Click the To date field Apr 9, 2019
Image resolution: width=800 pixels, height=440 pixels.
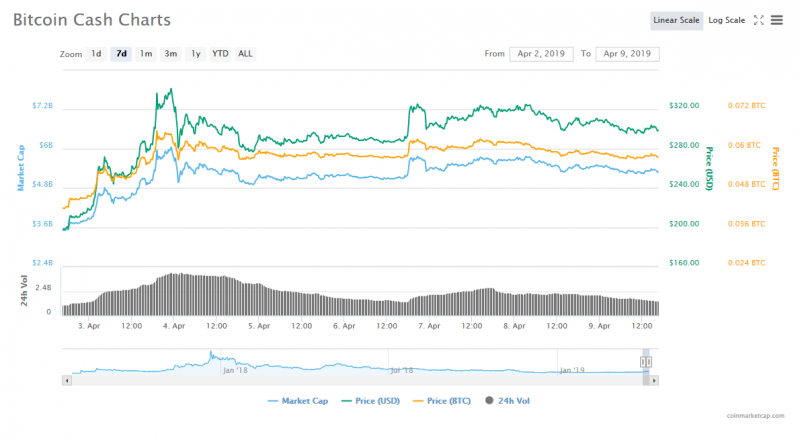[x=627, y=54]
